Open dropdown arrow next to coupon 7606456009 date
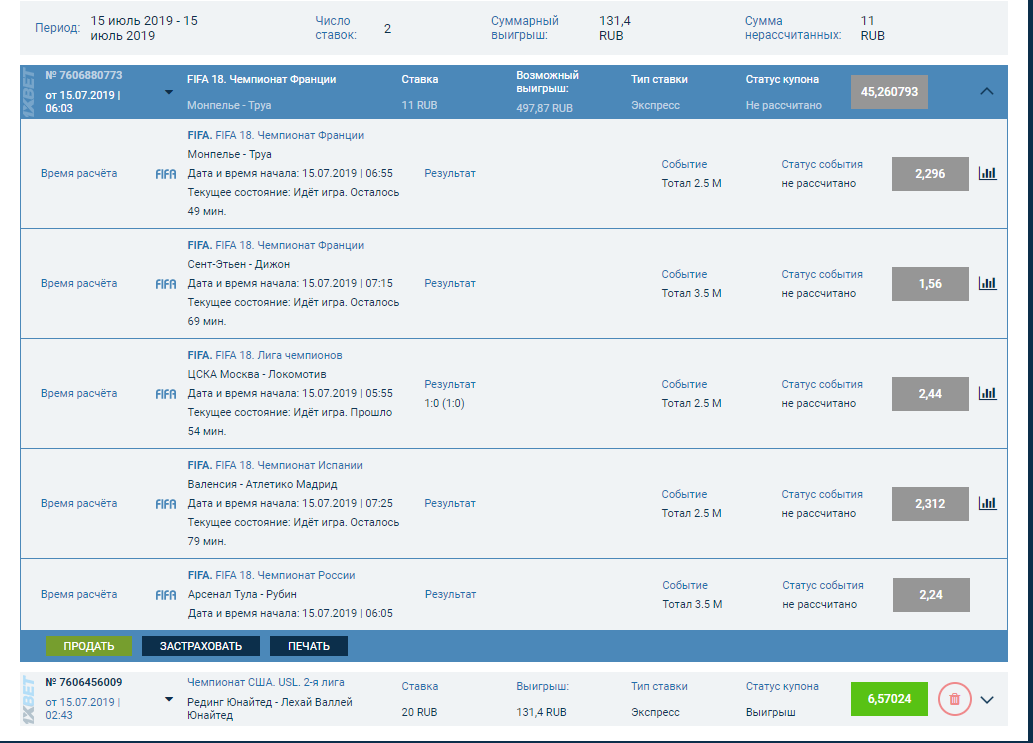Image resolution: width=1033 pixels, height=743 pixels. [168, 699]
